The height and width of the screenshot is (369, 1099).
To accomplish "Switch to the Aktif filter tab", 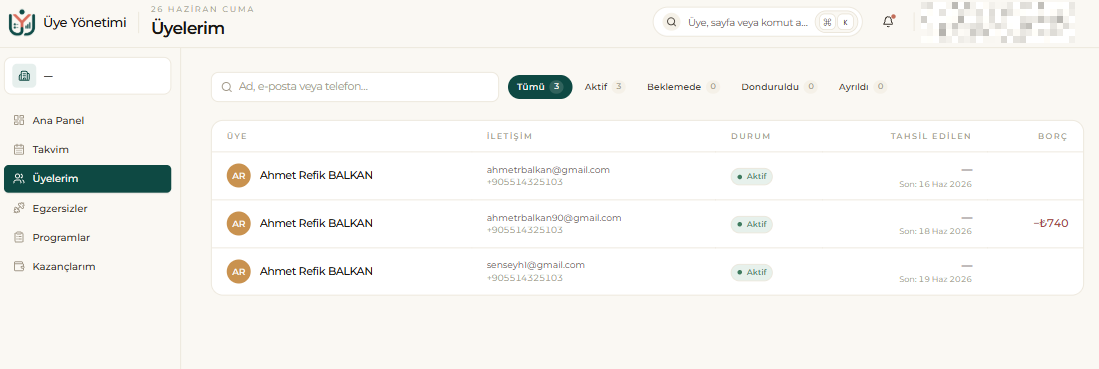I will 604,87.
